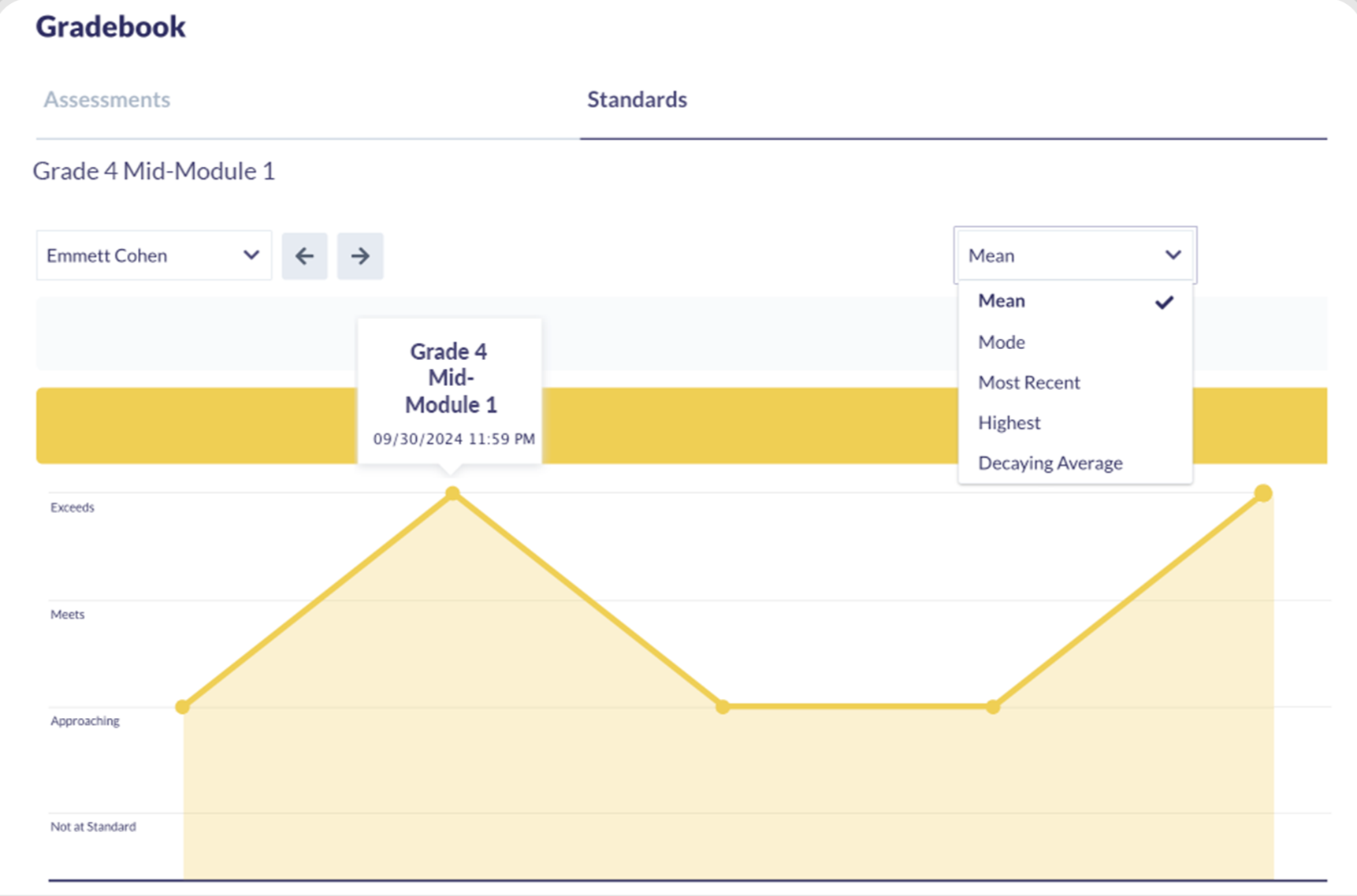The height and width of the screenshot is (896, 1357).
Task: Select the checked Mean menu option
Action: (1002, 301)
